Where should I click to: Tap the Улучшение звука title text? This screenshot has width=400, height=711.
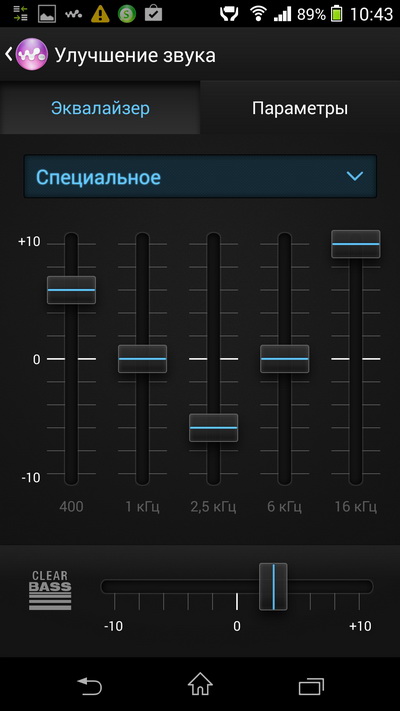[135, 55]
